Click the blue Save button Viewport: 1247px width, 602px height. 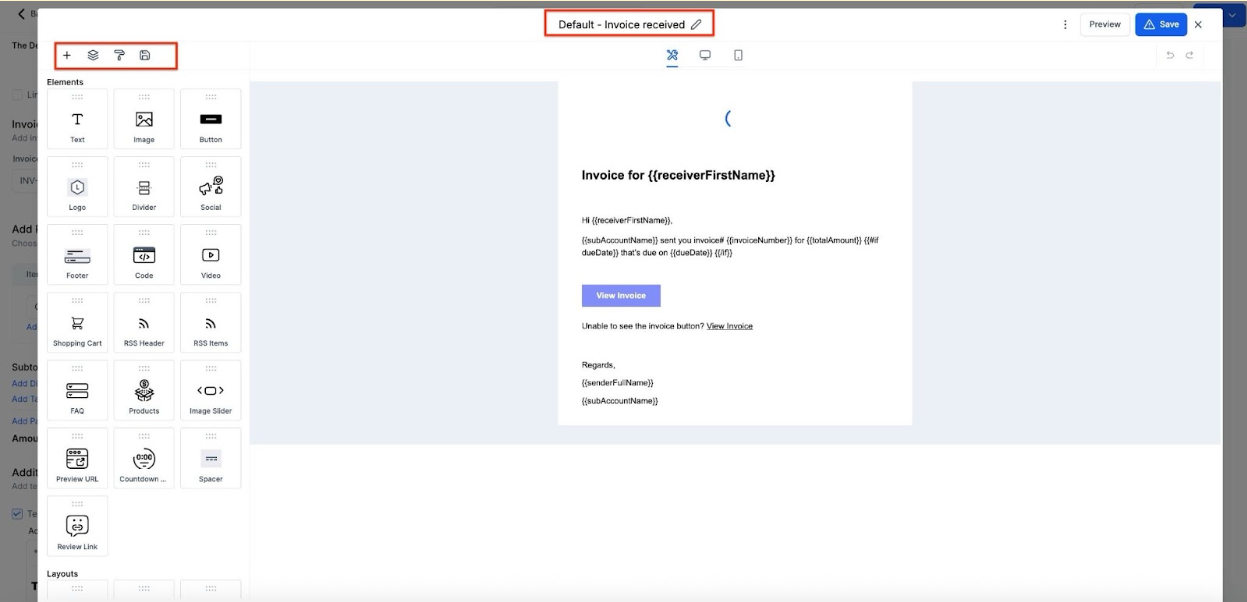click(x=1160, y=24)
